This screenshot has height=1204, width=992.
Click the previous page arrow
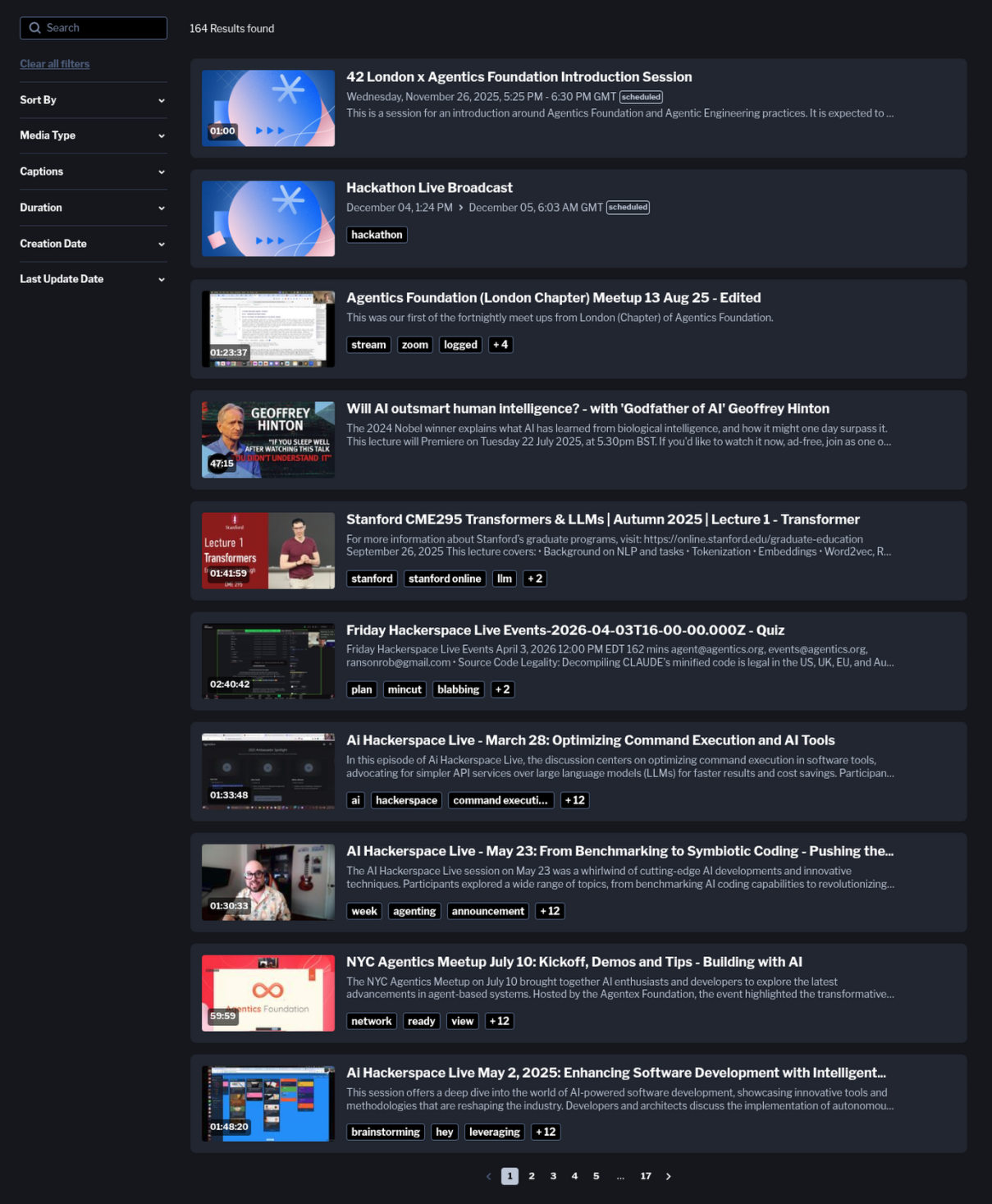[489, 1176]
